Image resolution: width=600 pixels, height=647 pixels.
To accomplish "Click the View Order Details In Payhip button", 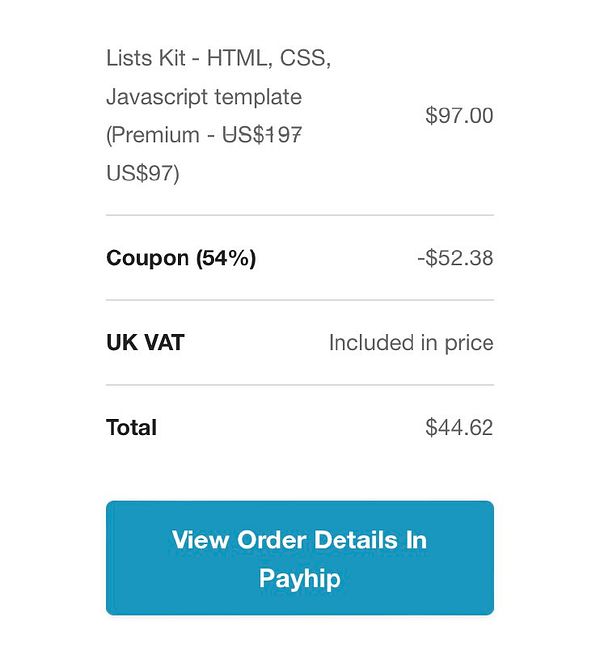I will [299, 558].
